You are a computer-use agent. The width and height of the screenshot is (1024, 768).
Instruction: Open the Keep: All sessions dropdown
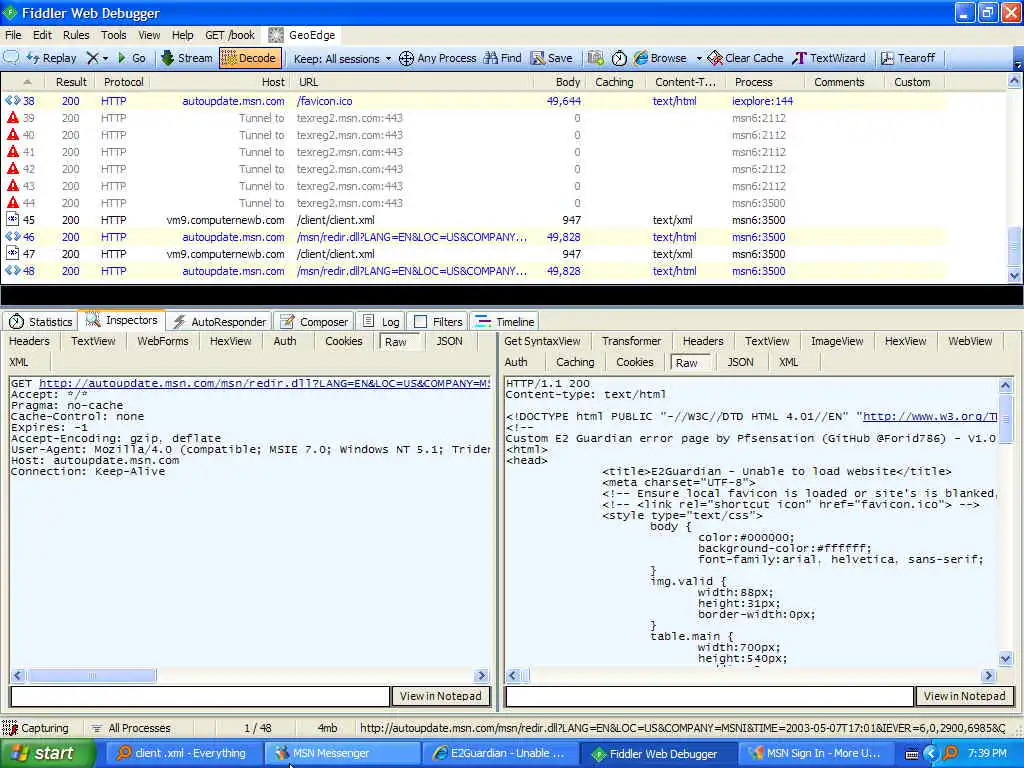342,59
